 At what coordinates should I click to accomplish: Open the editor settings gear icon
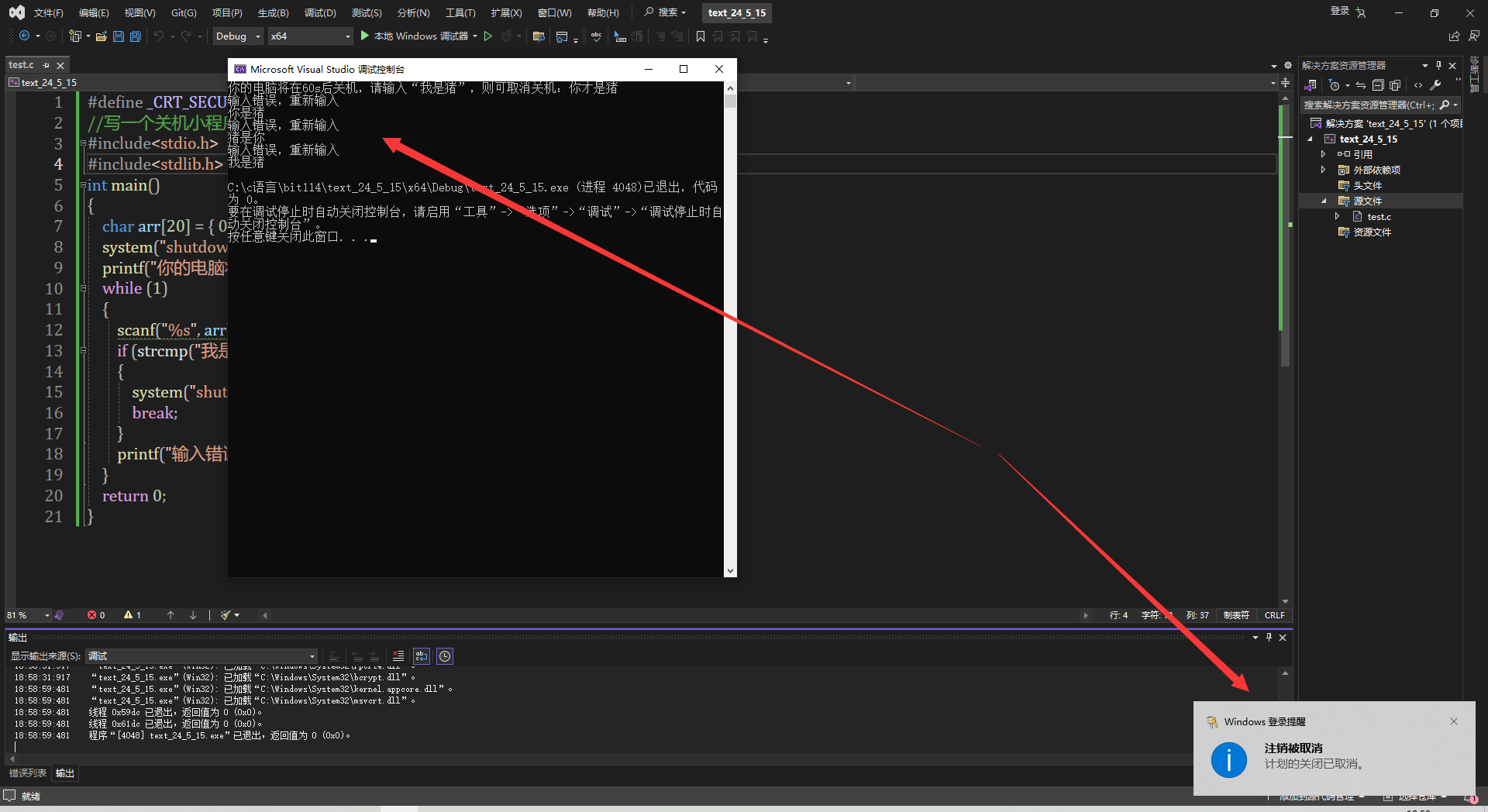(1288, 65)
